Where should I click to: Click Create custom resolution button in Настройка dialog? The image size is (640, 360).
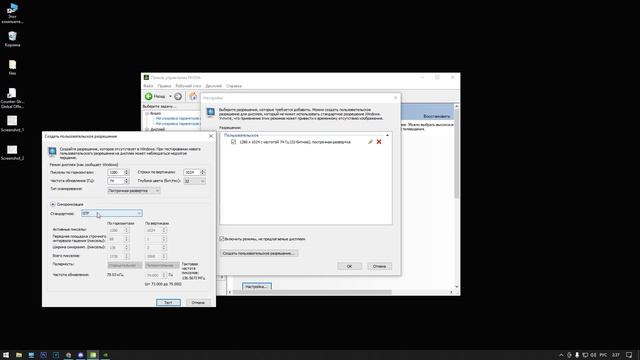click(x=259, y=253)
